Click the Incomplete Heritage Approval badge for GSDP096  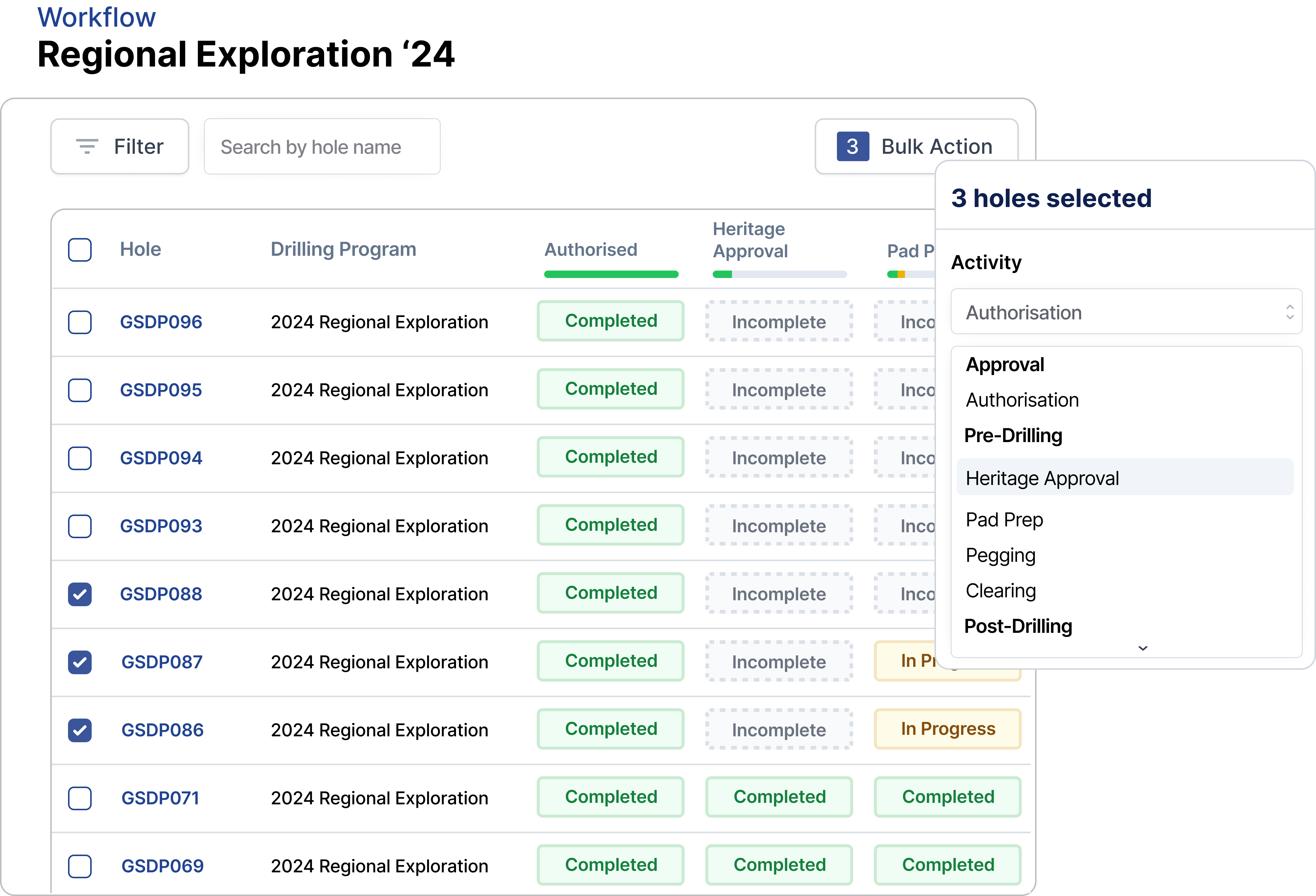pyautogui.click(x=779, y=322)
